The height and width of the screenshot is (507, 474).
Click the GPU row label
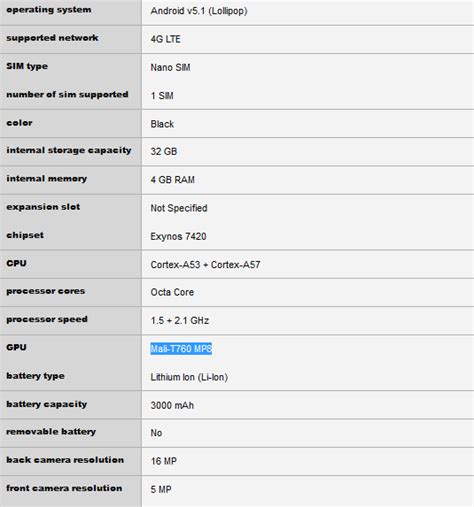coord(16,347)
